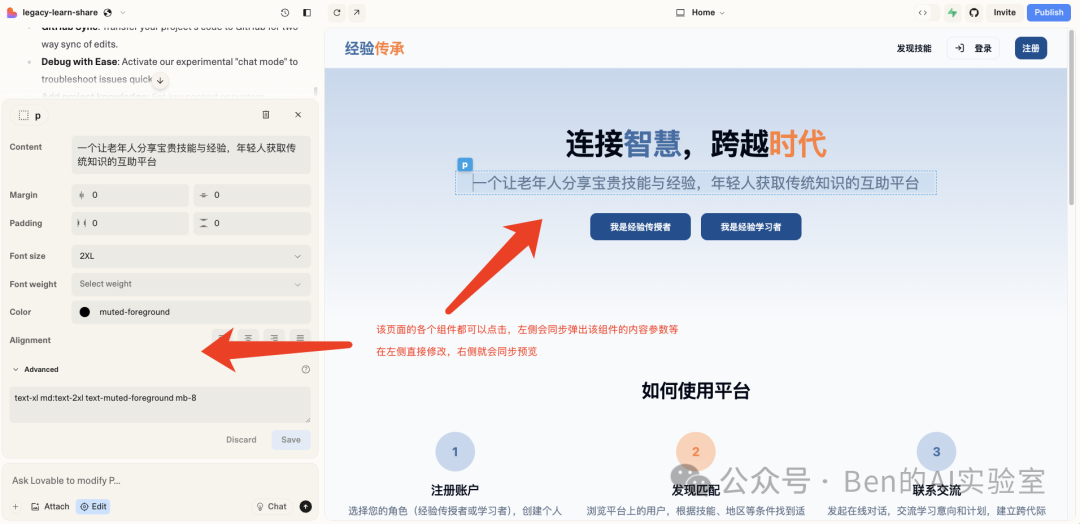The image size is (1080, 524).
Task: Collapse the Advanced section
Action: [x=35, y=369]
